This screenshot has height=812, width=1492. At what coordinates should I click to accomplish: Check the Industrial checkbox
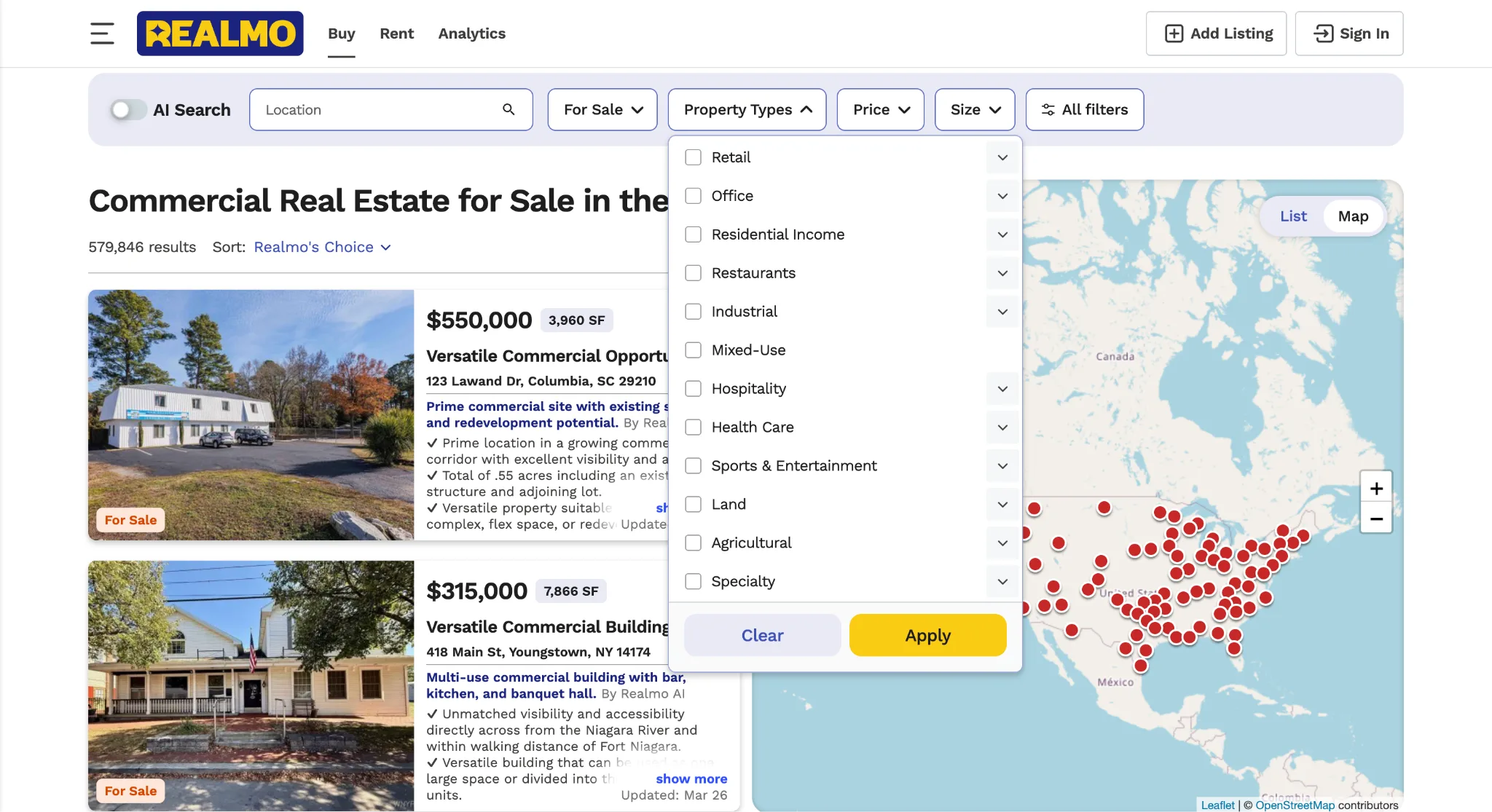(x=694, y=312)
